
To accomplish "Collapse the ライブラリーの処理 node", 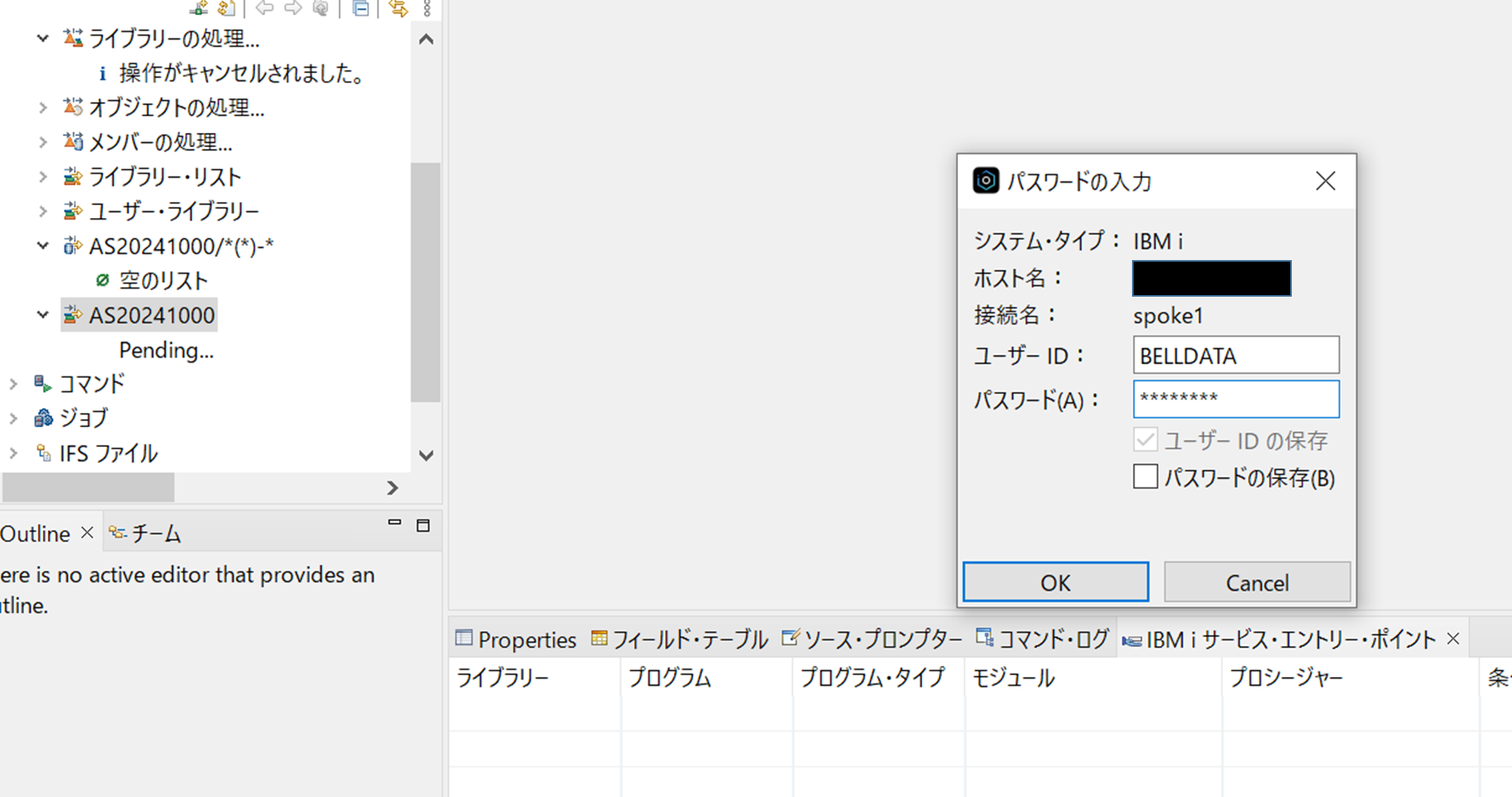I will [x=43, y=37].
